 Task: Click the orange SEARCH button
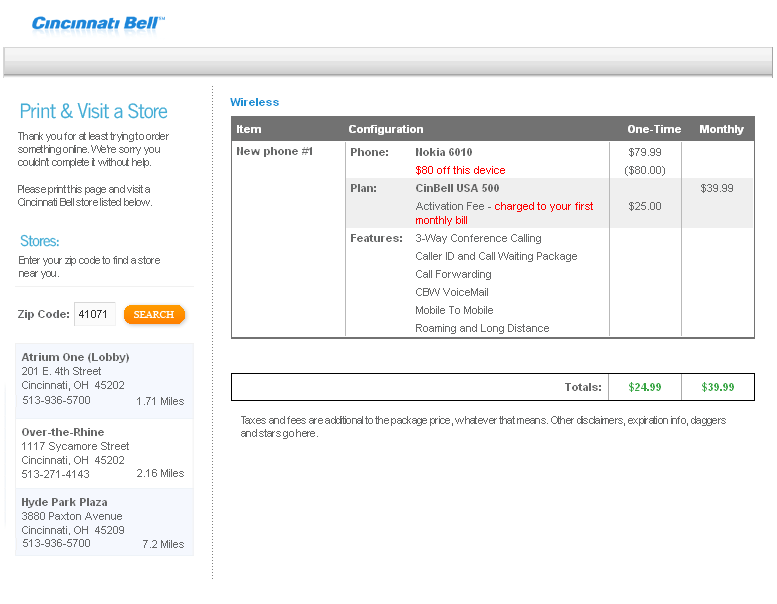(x=154, y=315)
